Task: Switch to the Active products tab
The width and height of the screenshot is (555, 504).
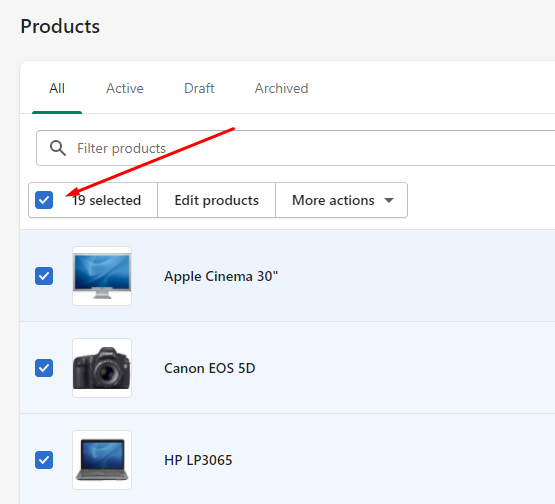Action: coord(125,88)
